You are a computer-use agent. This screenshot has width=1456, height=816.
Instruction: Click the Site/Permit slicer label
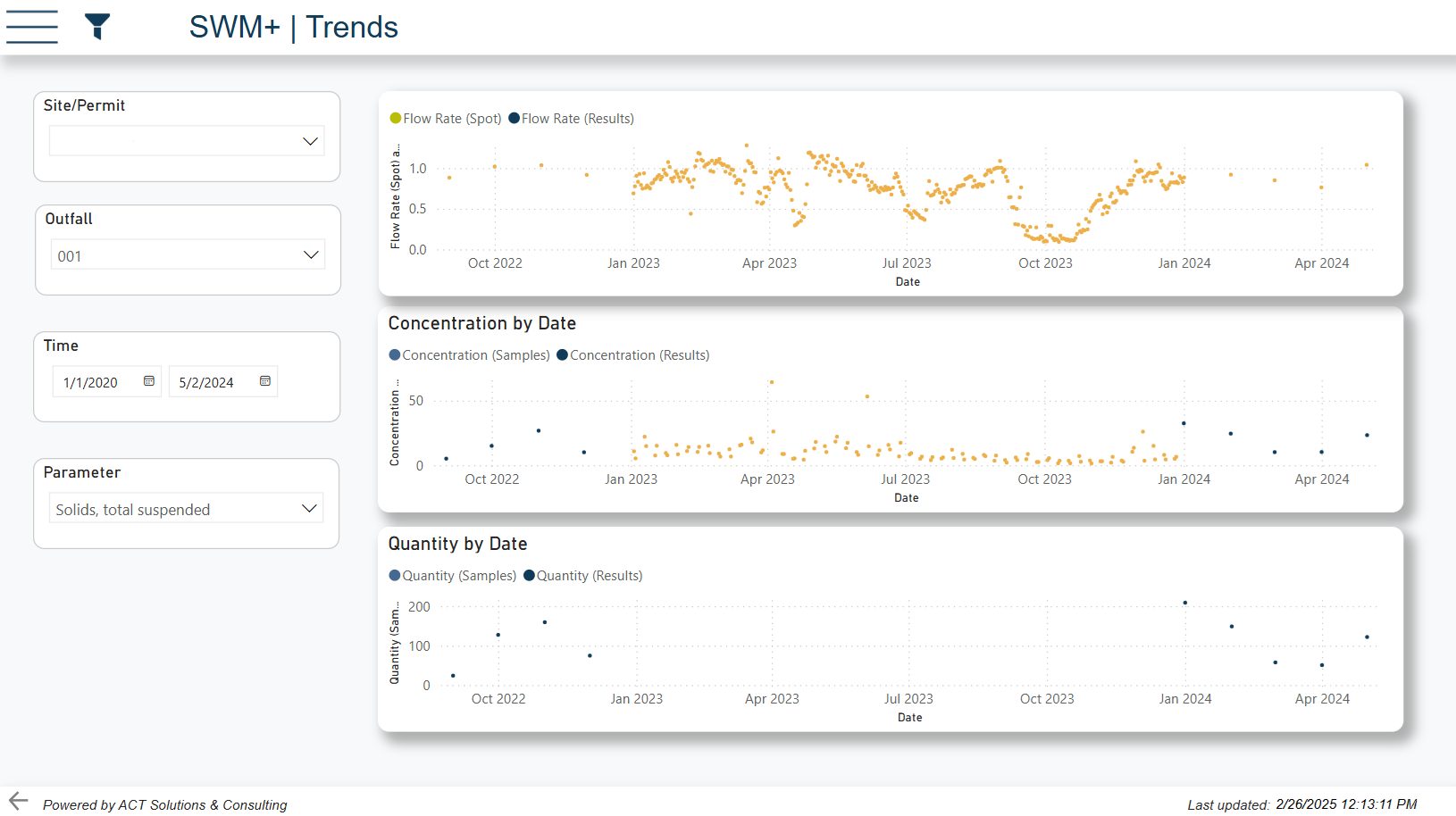pos(84,105)
